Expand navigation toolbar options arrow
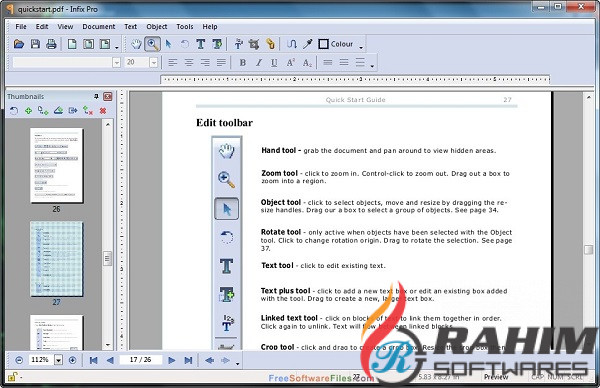The image size is (600, 388). (x=237, y=364)
